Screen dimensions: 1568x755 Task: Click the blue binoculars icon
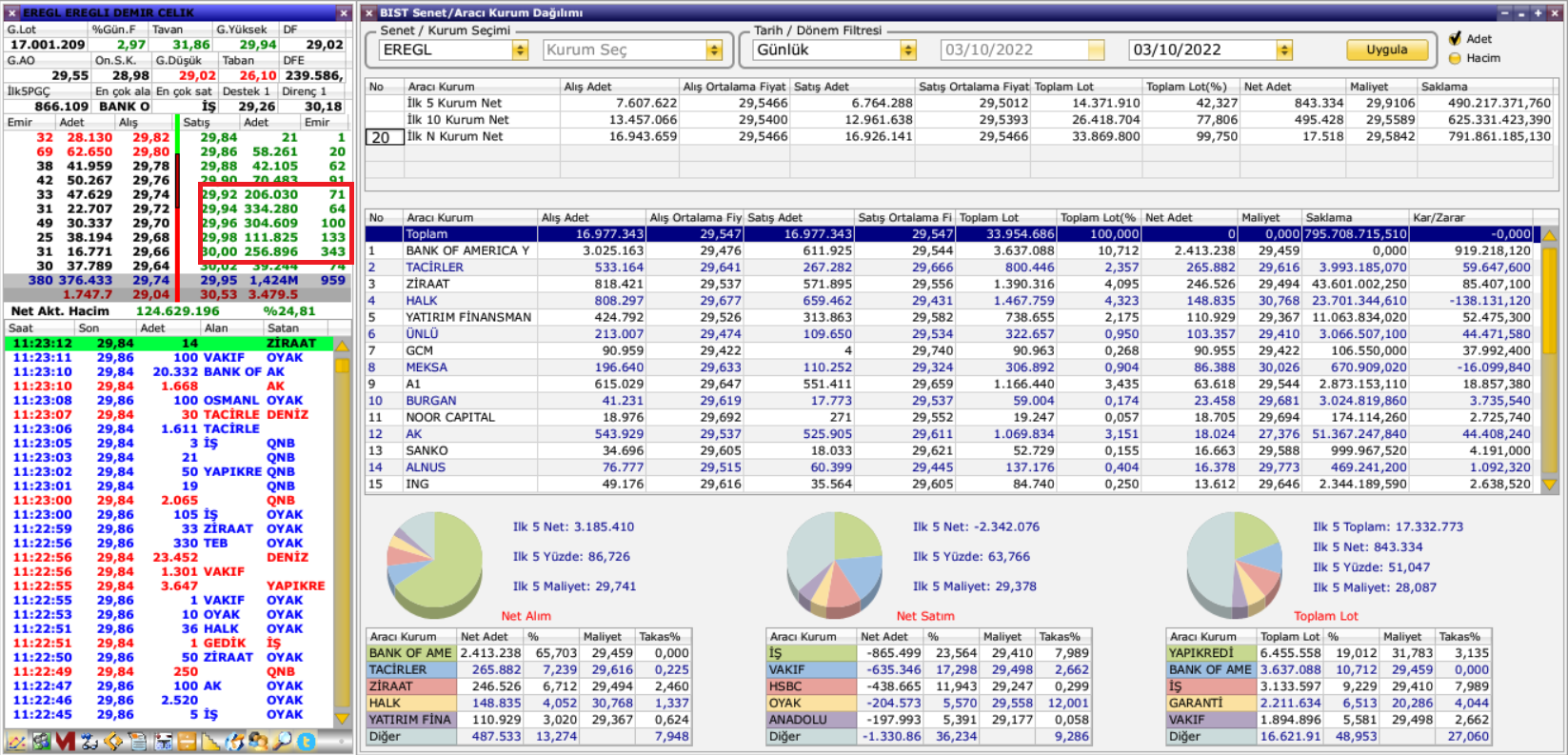(89, 741)
